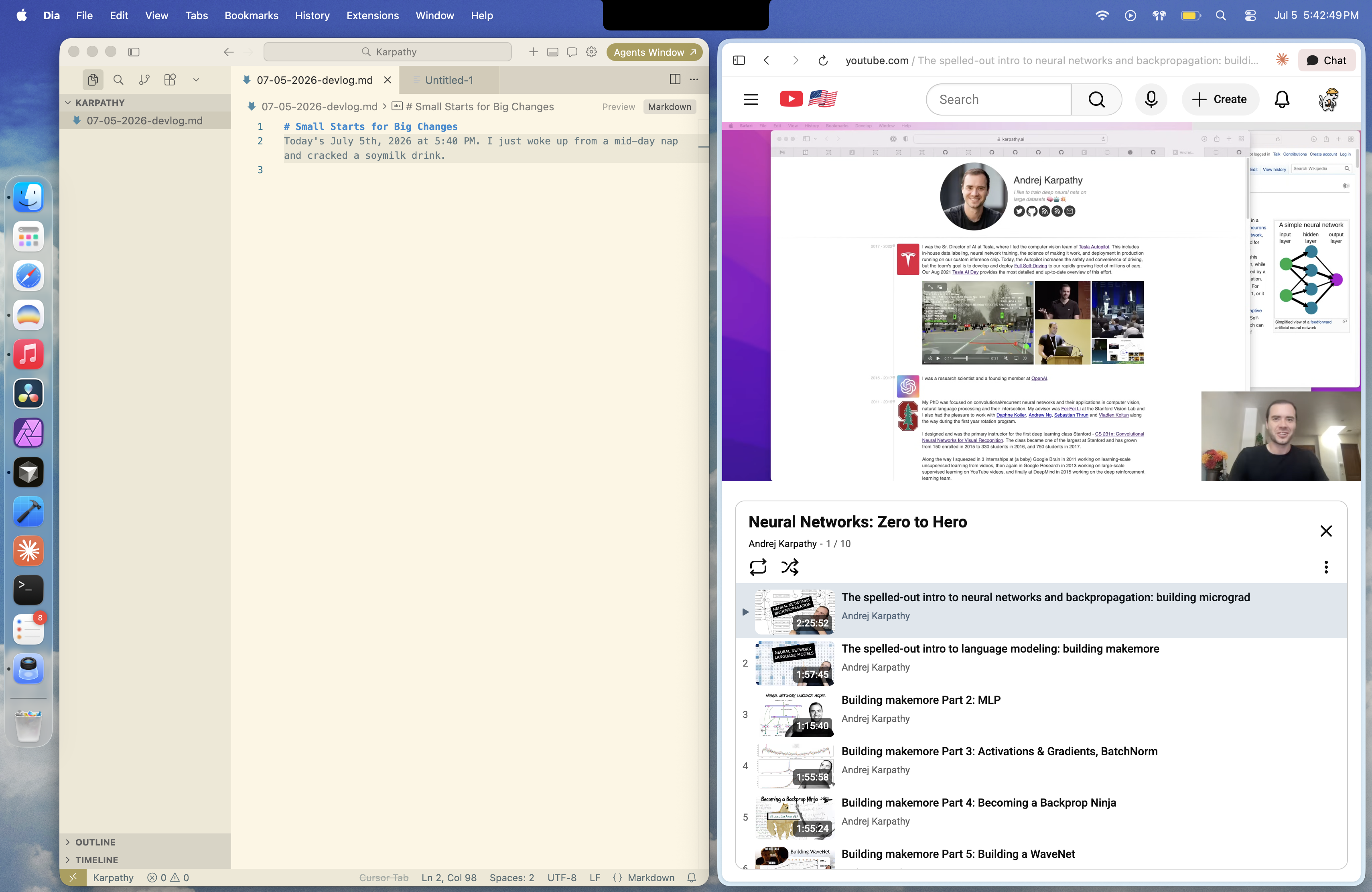Close the Neural Networks: Zero to Hero playlist panel
This screenshot has height=892, width=1372.
tap(1326, 531)
